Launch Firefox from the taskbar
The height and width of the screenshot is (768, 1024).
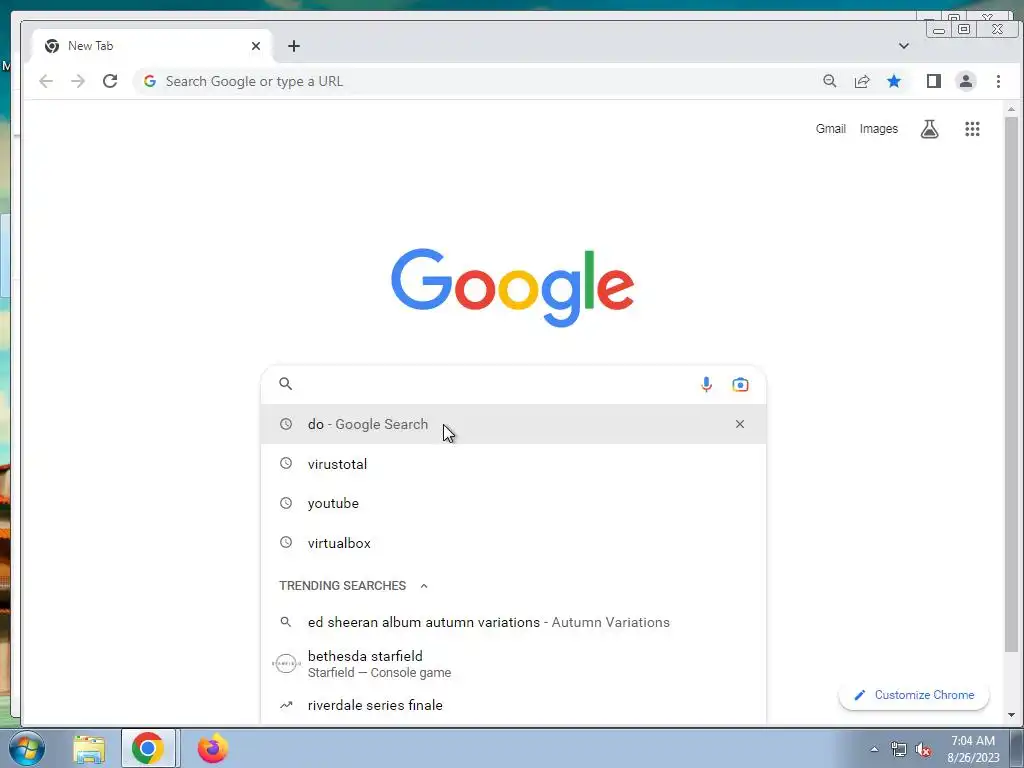pos(212,748)
